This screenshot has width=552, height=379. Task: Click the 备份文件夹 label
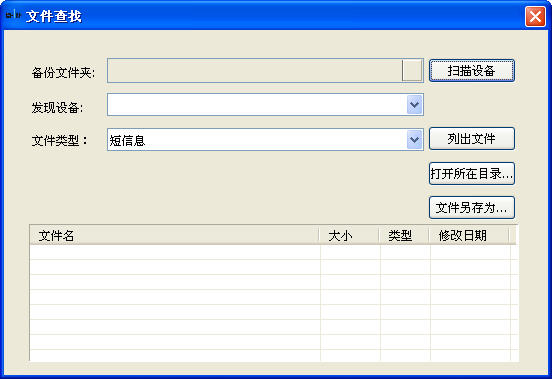pyautogui.click(x=63, y=73)
